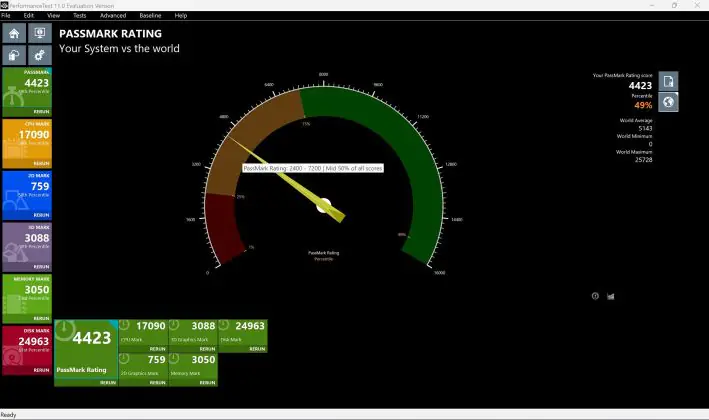Open the Baseline menu
This screenshot has height=420, width=709.
coord(150,15)
